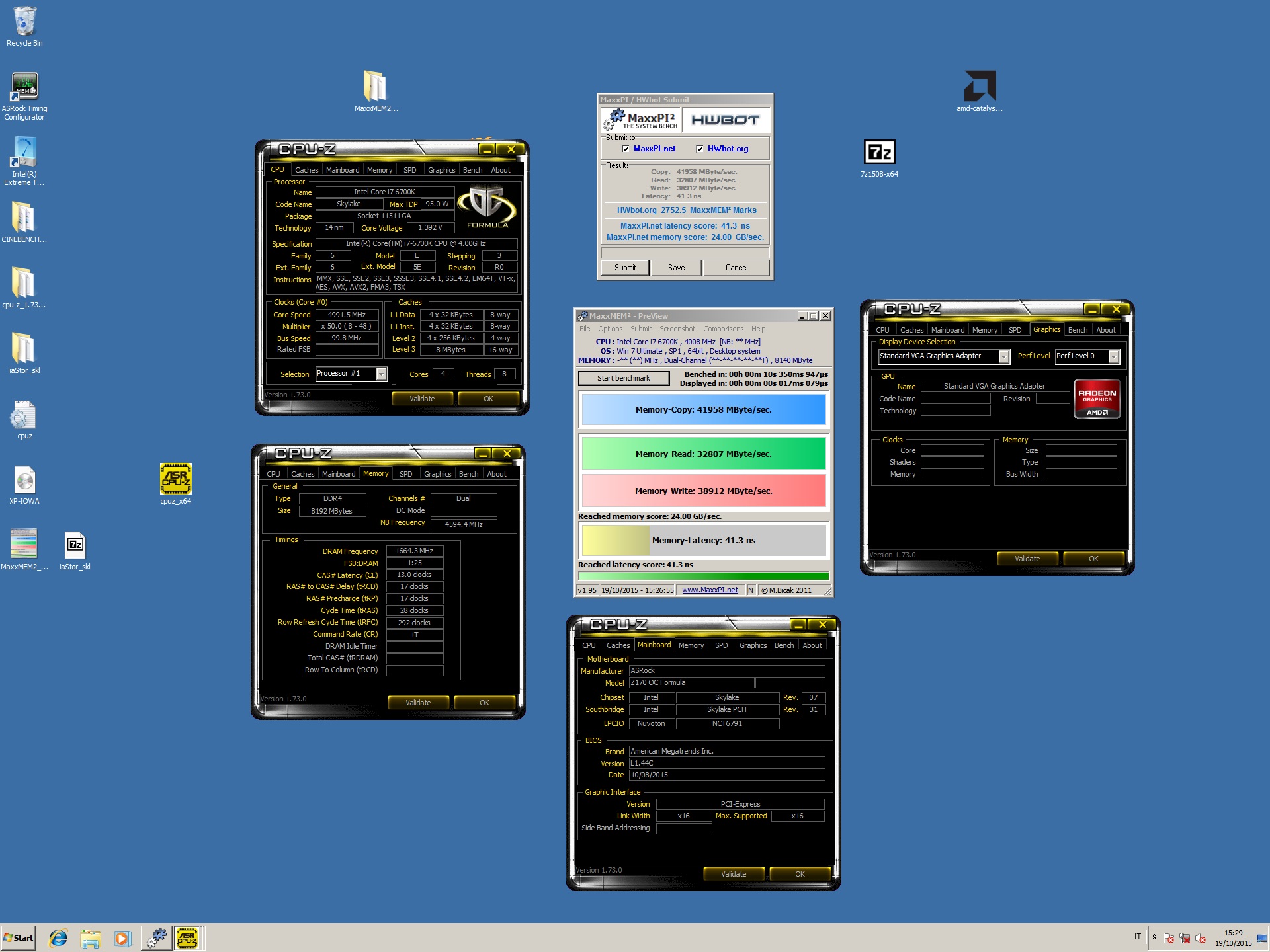This screenshot has height=952, width=1270.
Task: Show hidden system tray icons arrow
Action: [1155, 937]
